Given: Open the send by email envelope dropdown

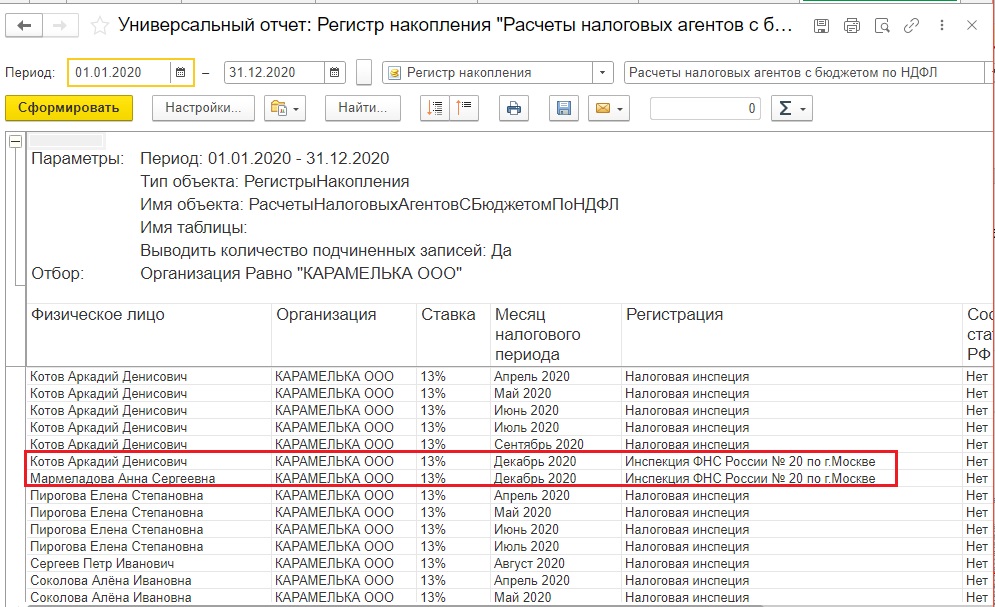Looking at the screenshot, I should tap(609, 108).
